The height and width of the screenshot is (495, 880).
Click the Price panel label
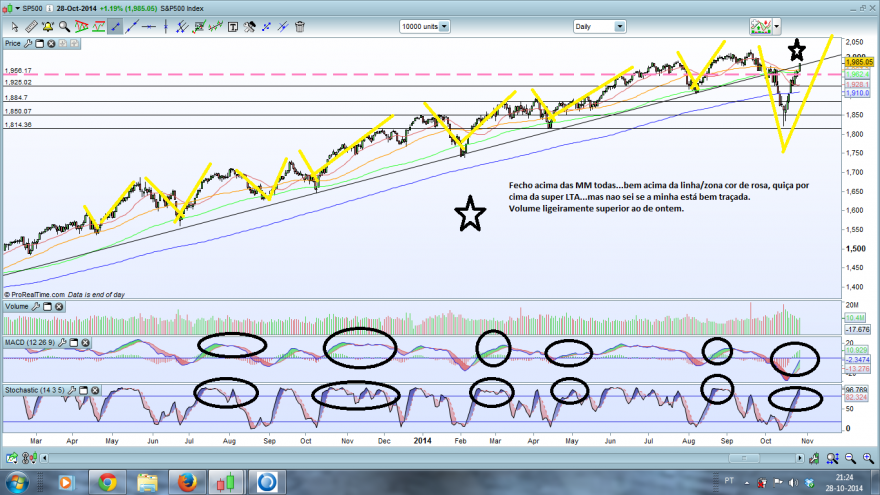[12, 43]
